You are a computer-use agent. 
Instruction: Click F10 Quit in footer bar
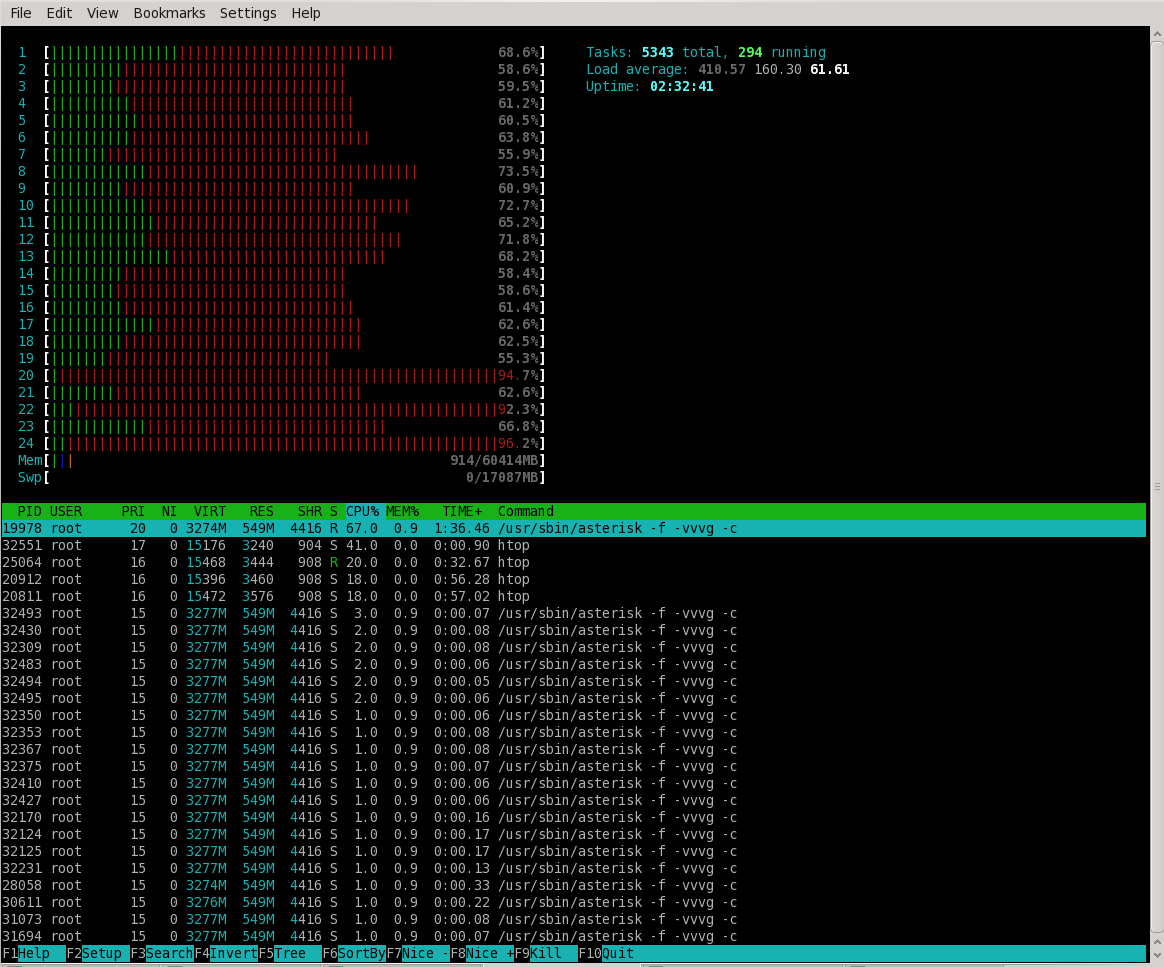click(x=617, y=953)
